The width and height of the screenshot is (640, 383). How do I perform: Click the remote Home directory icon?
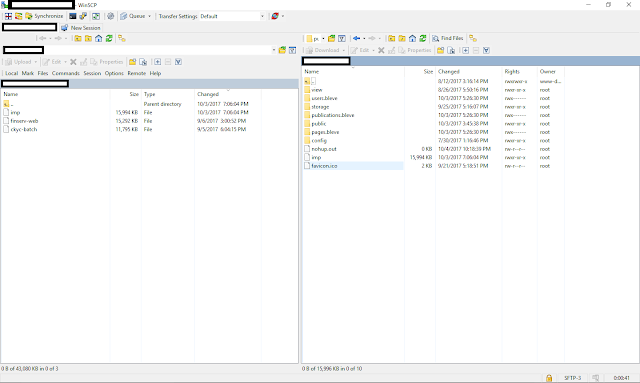413,38
